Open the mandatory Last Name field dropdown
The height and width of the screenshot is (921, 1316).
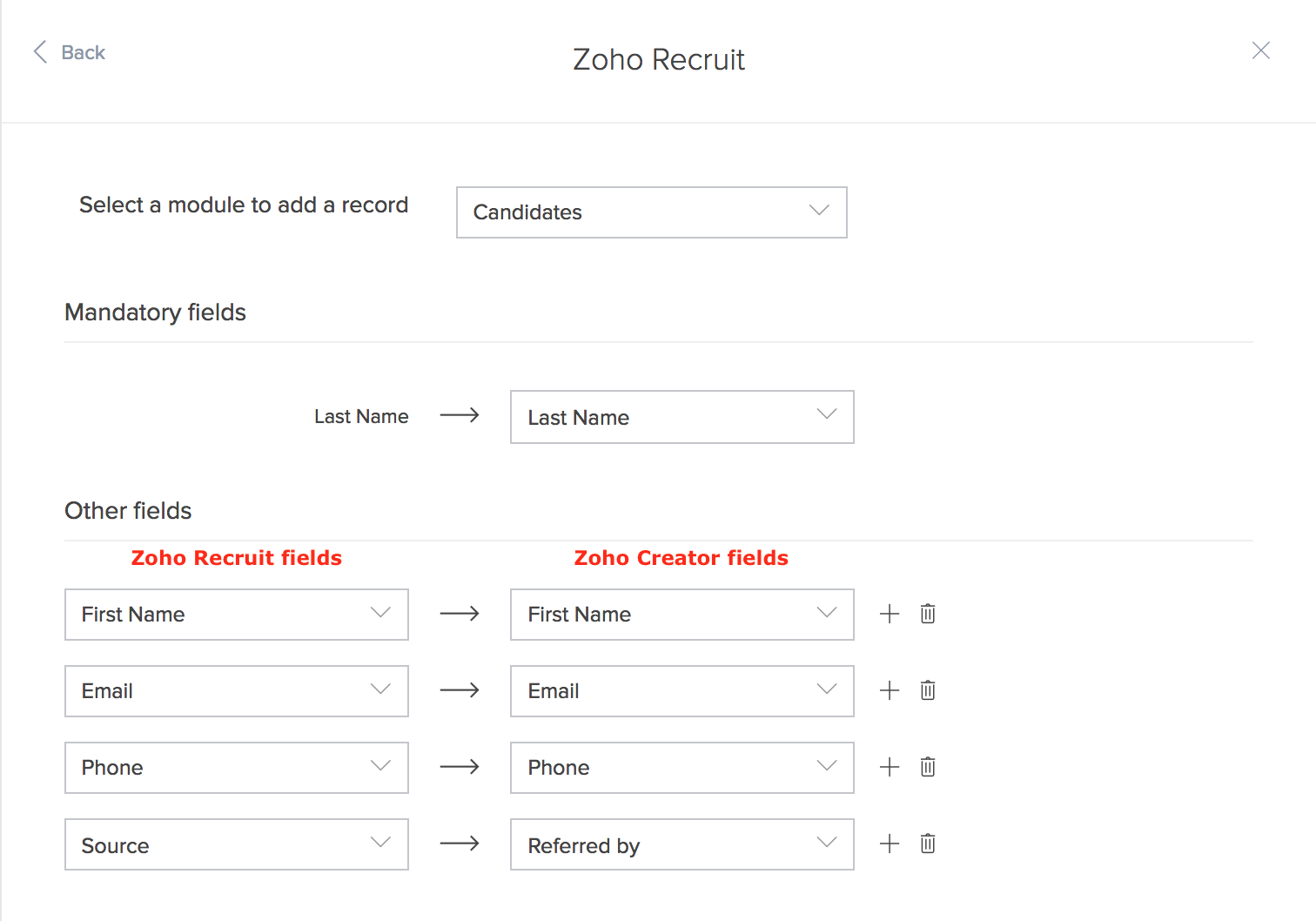click(x=682, y=417)
